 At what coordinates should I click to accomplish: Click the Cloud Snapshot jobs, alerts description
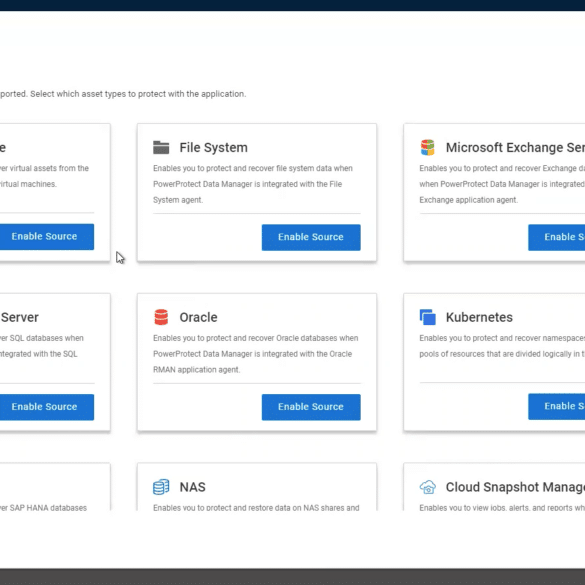point(502,507)
